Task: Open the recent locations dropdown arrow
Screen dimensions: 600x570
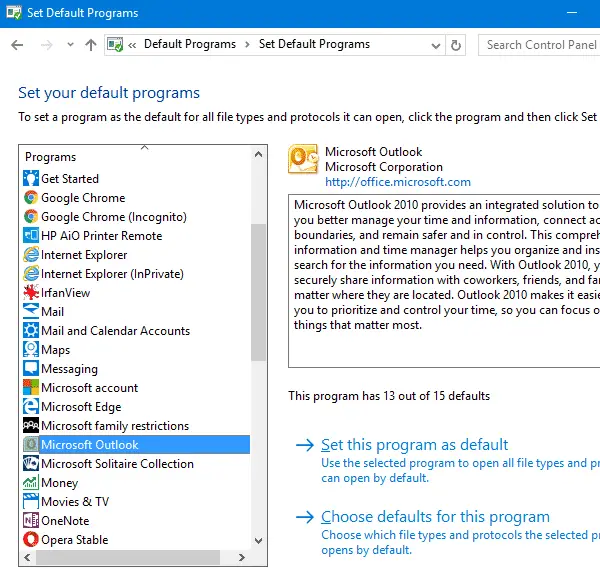Action: [70, 45]
